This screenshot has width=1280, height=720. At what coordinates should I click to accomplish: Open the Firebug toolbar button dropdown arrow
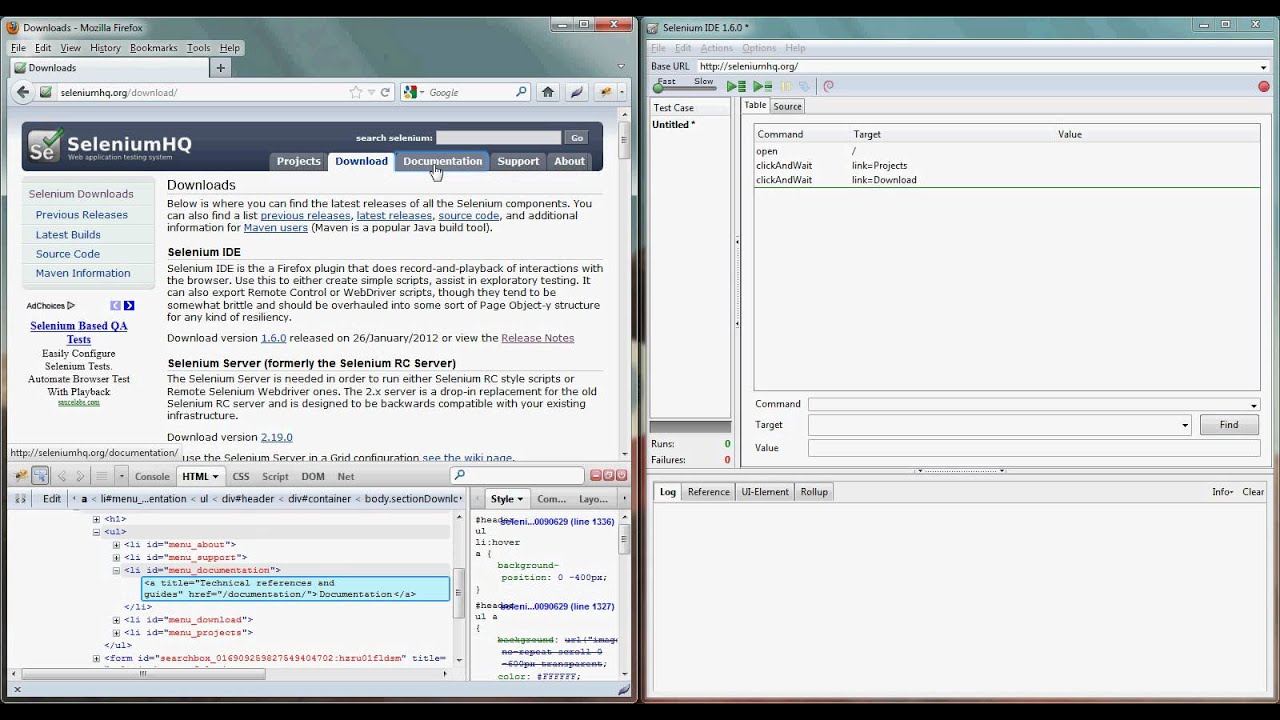[621, 92]
